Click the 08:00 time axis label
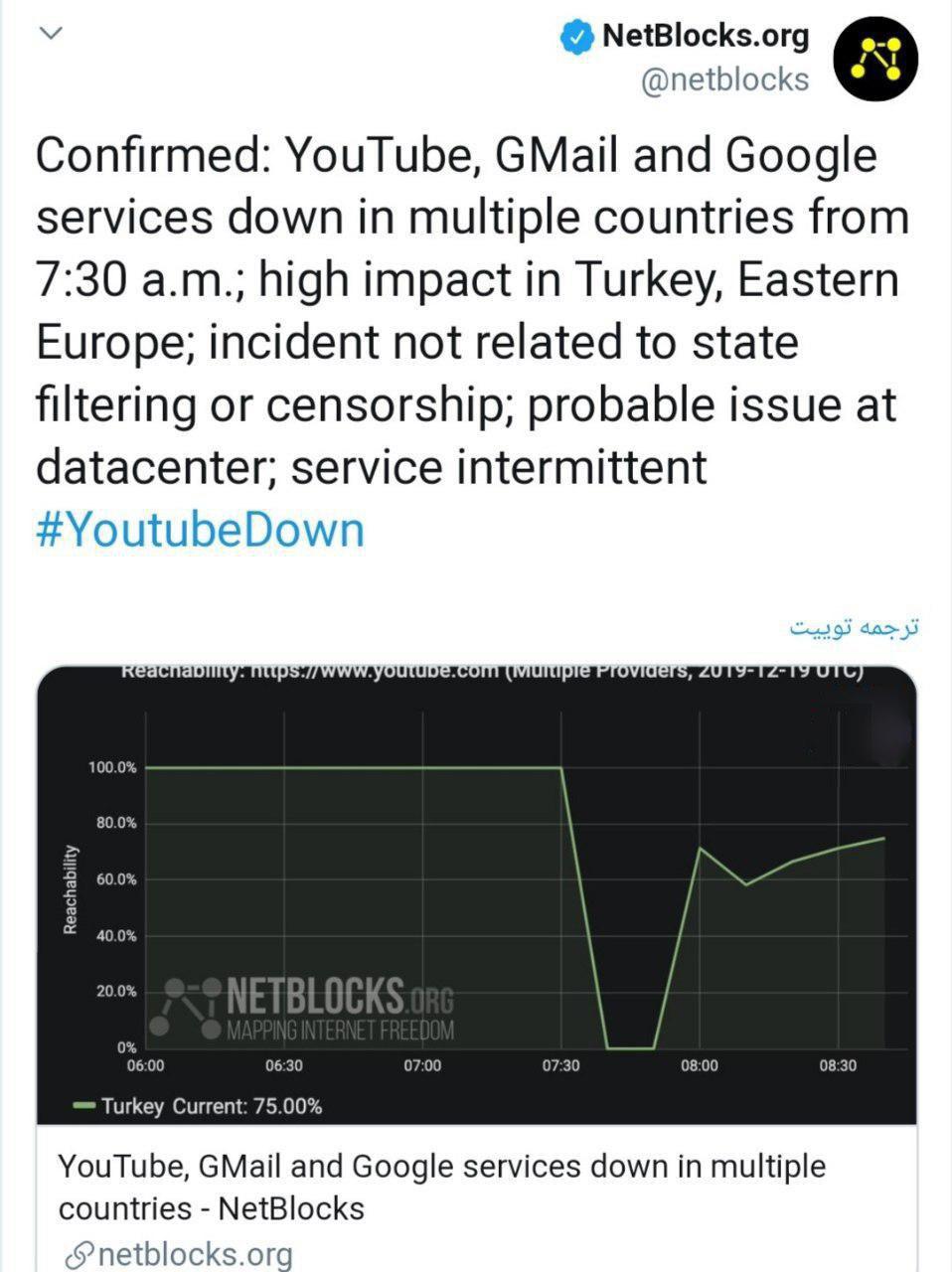This screenshot has height=1272, width=952. pyautogui.click(x=699, y=1065)
